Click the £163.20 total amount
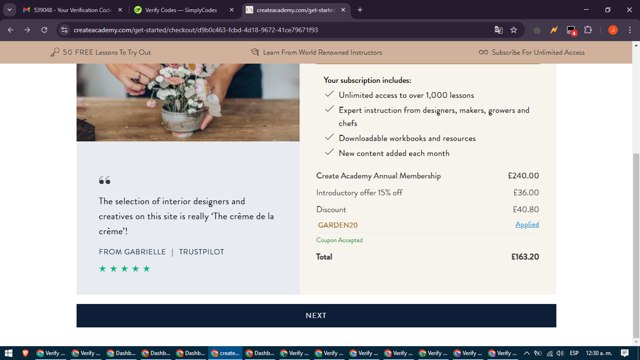The image size is (640, 360). (525, 257)
